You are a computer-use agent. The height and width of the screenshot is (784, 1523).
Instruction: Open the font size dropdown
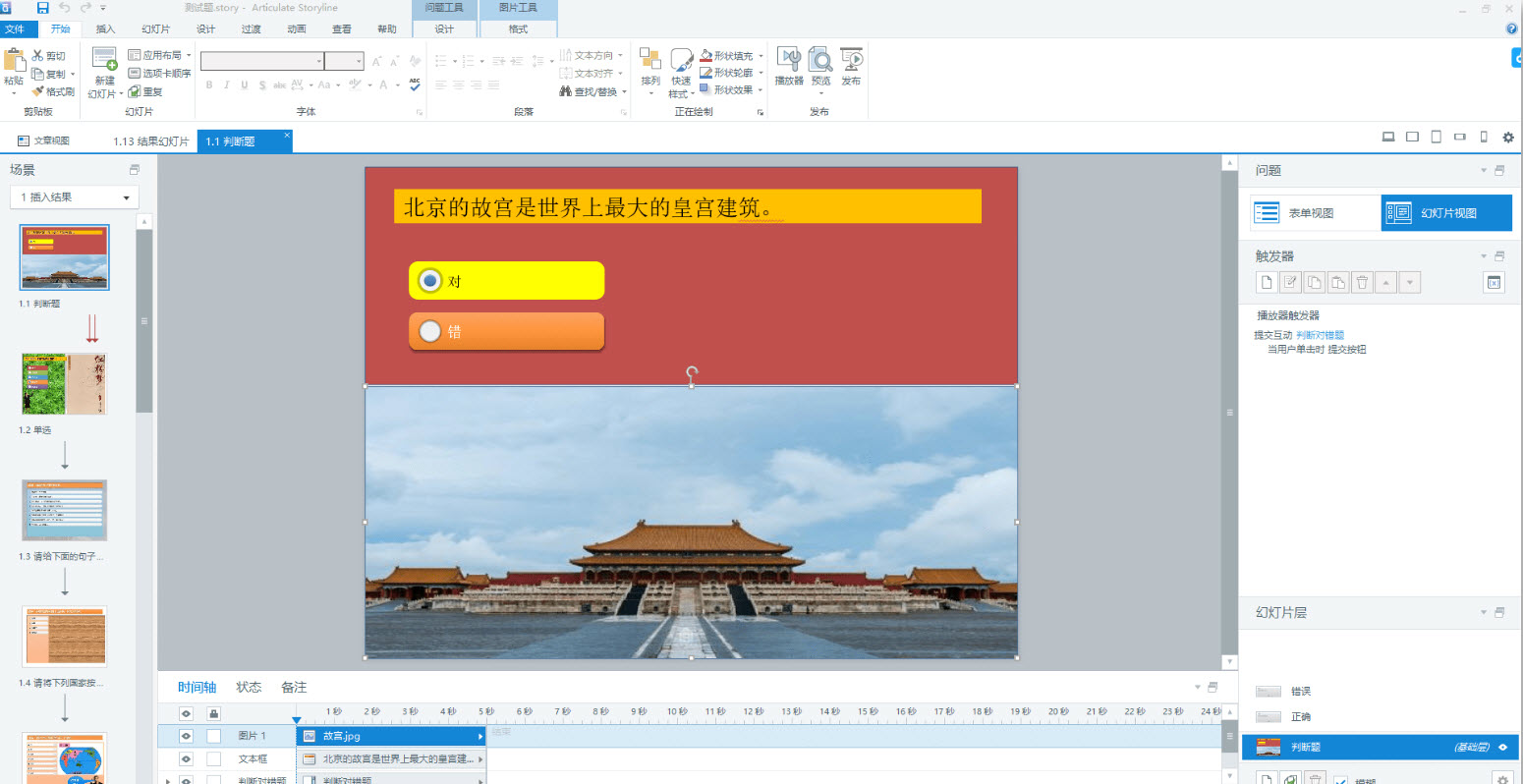coord(359,61)
